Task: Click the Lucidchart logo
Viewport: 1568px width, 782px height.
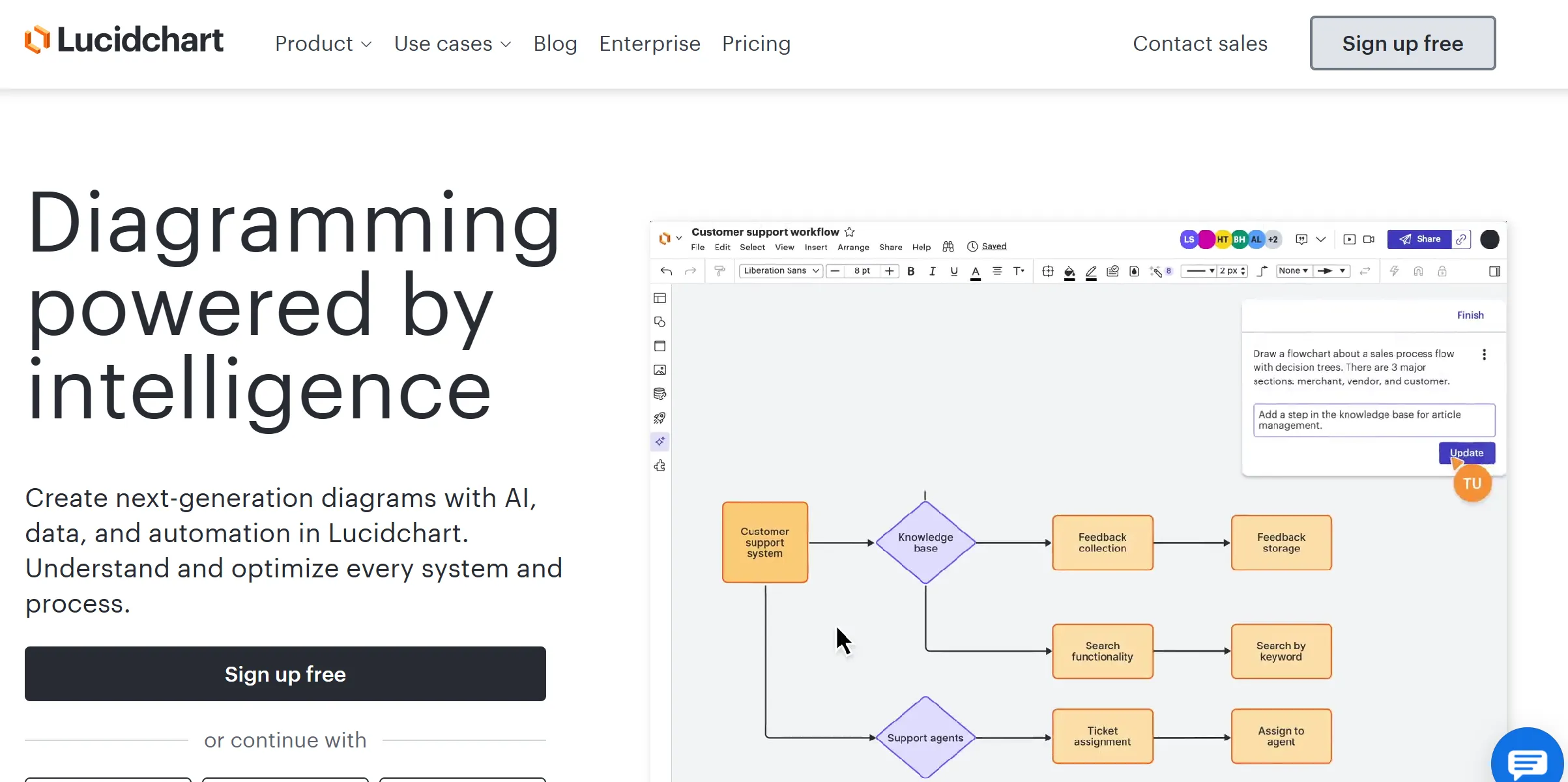Action: click(124, 40)
